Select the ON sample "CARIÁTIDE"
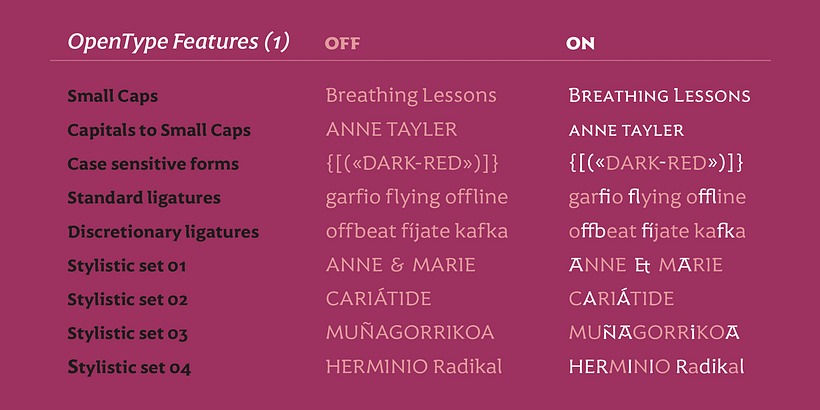The height and width of the screenshot is (410, 820). click(x=621, y=299)
